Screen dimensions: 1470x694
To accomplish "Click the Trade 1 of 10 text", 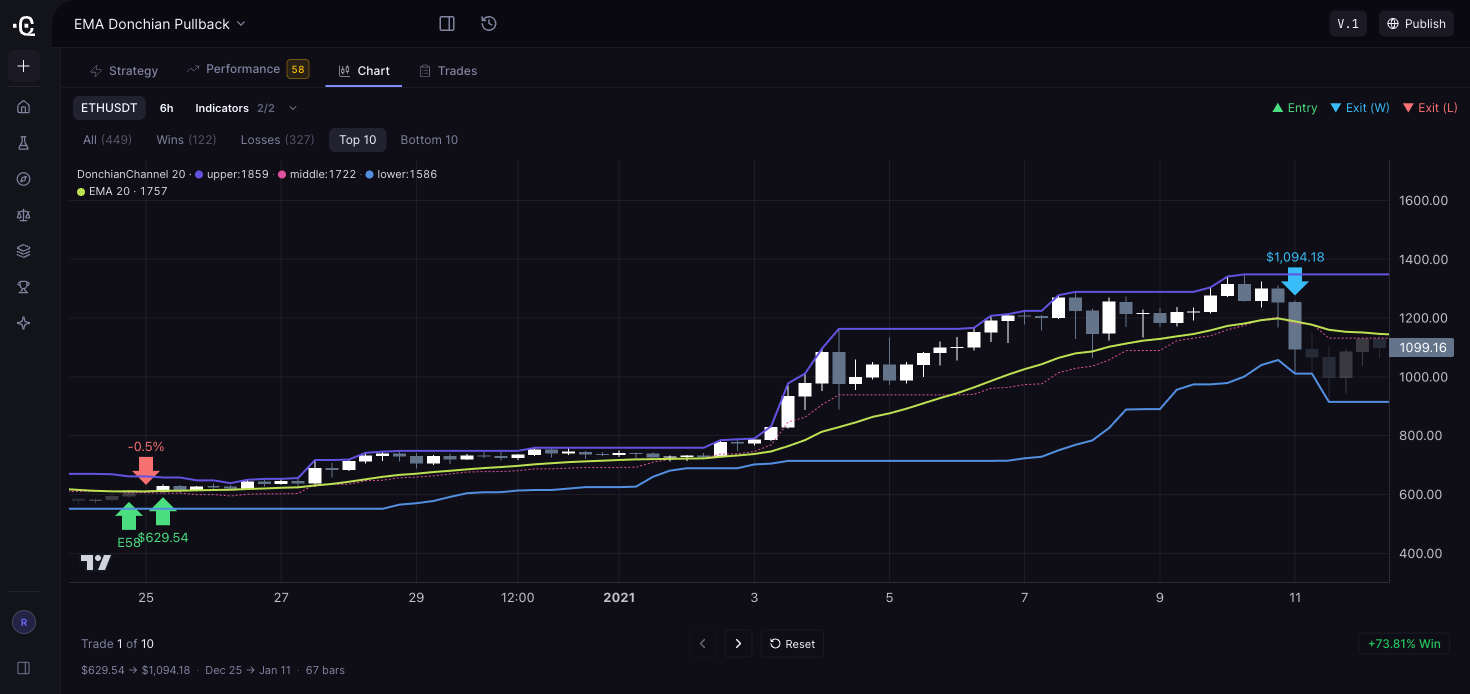I will 118,644.
